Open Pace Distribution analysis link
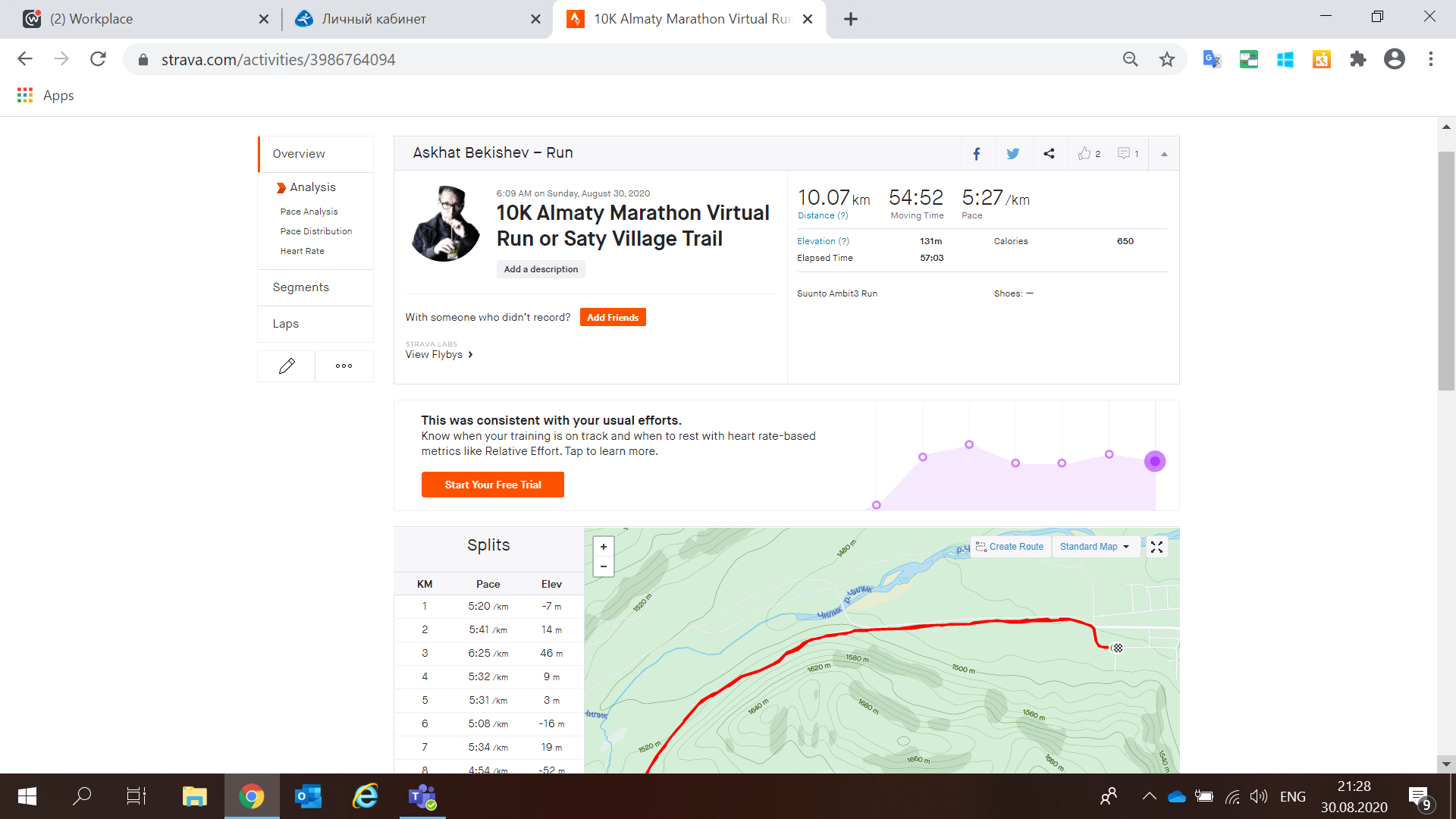This screenshot has height=819, width=1456. coord(316,231)
